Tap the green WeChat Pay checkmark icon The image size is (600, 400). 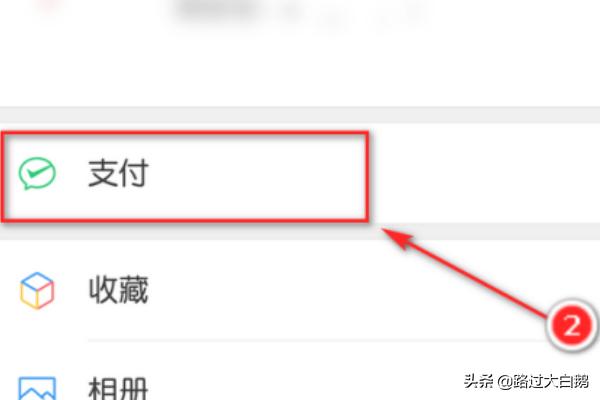click(x=37, y=173)
